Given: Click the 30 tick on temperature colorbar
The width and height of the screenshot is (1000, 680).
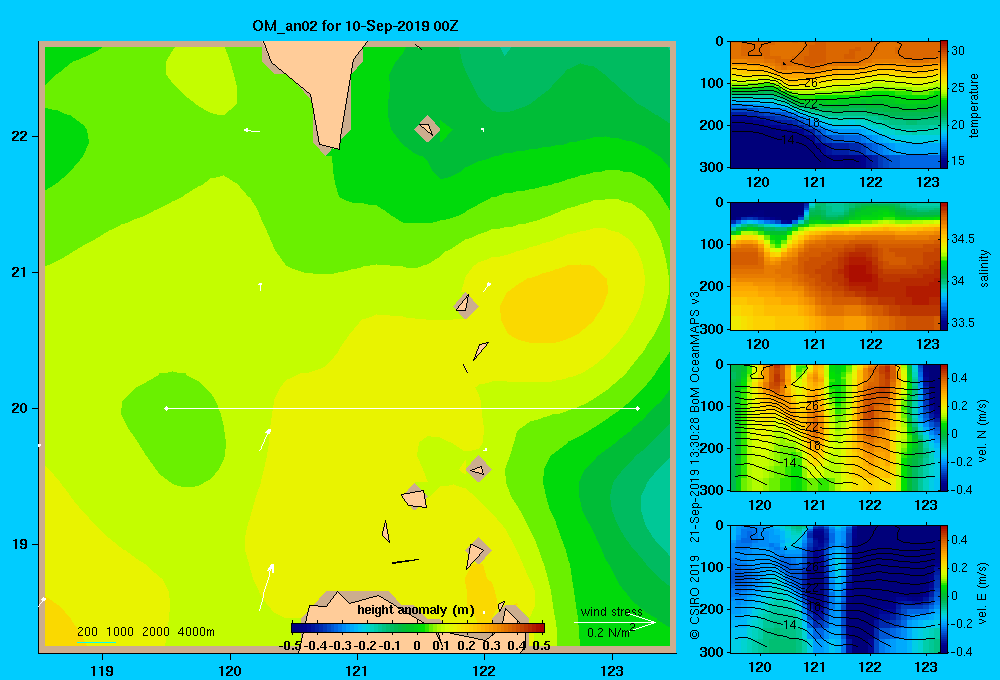Looking at the screenshot, I should [957, 50].
